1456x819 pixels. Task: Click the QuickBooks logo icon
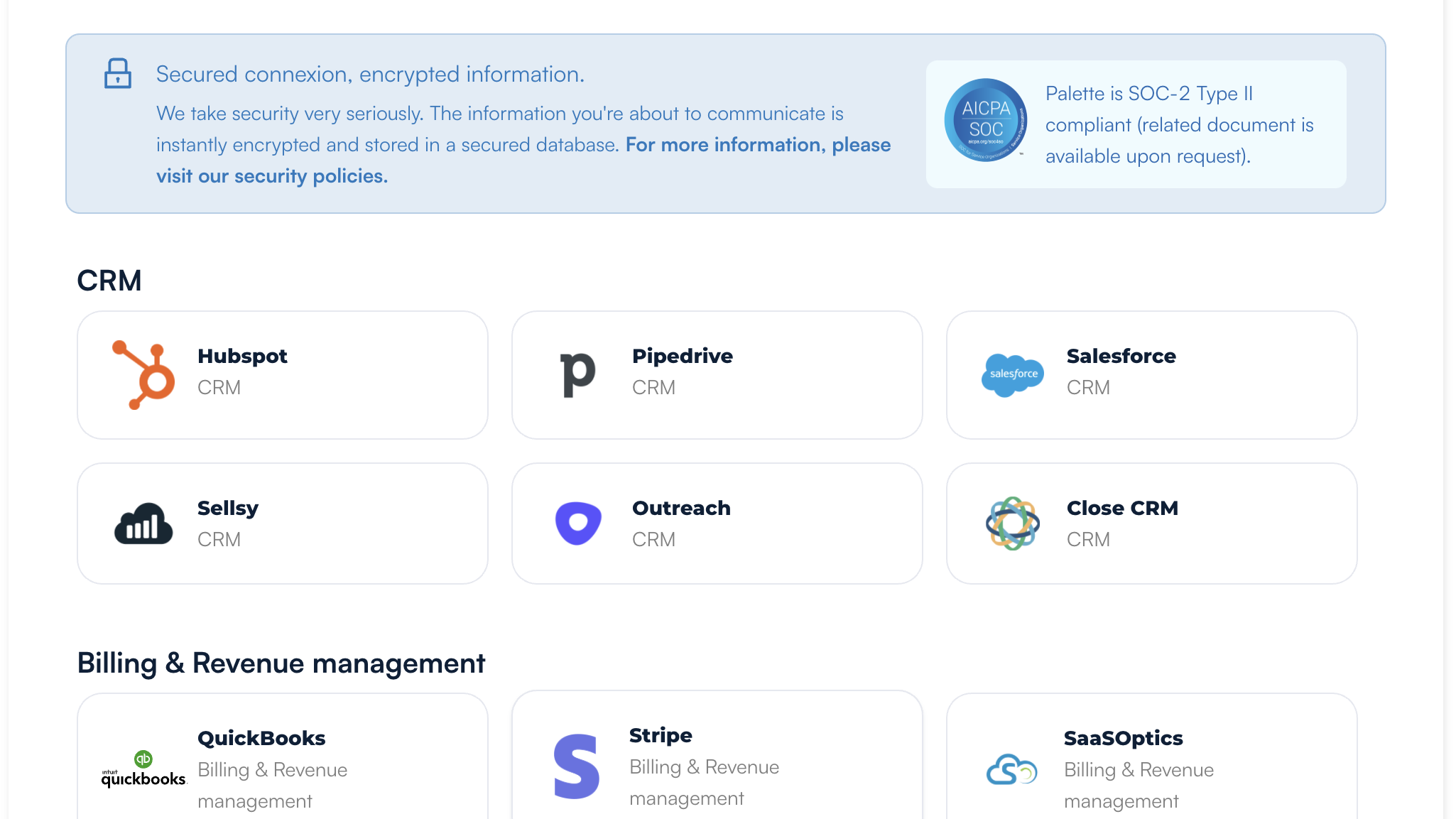[143, 769]
